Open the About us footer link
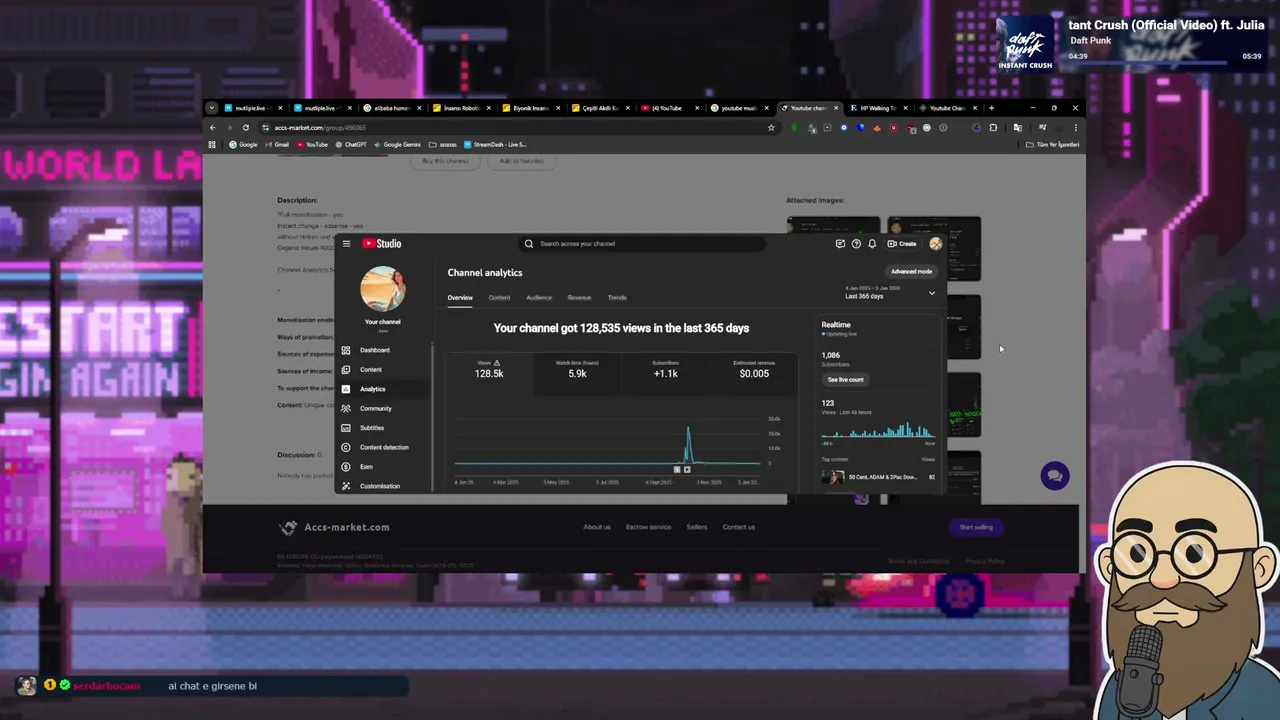The image size is (1280, 720). pyautogui.click(x=597, y=527)
